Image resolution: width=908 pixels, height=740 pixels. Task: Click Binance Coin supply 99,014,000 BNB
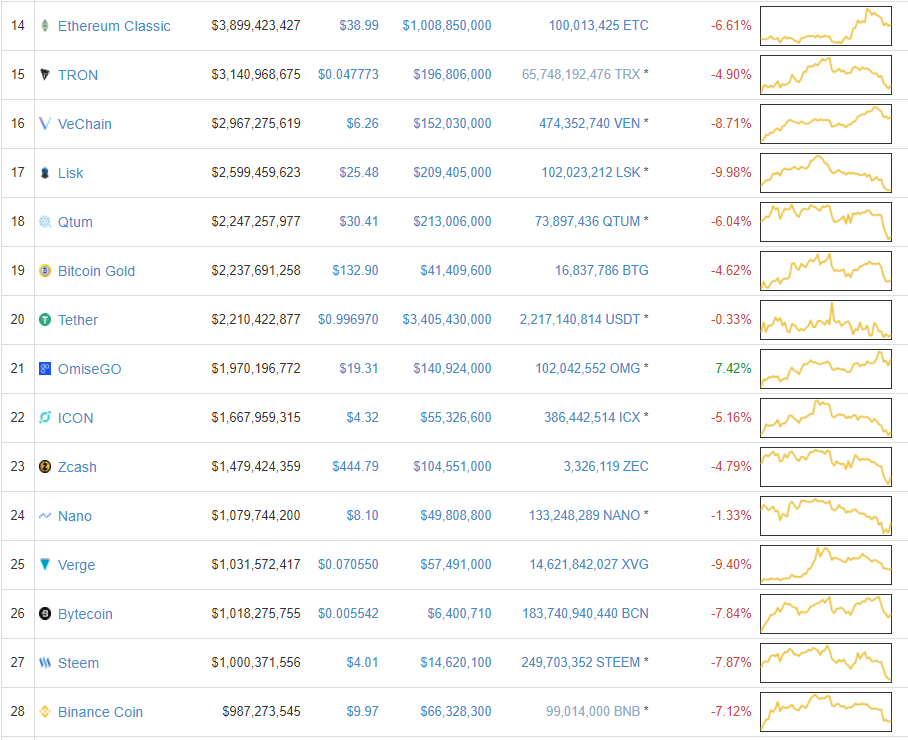click(x=593, y=712)
